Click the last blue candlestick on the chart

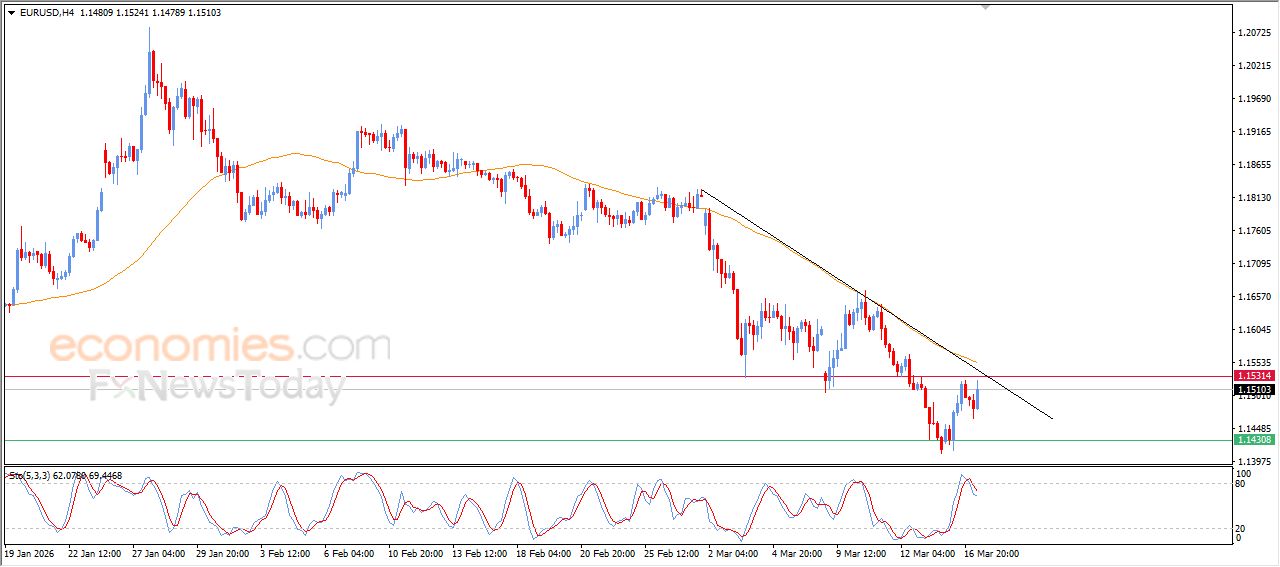[978, 396]
